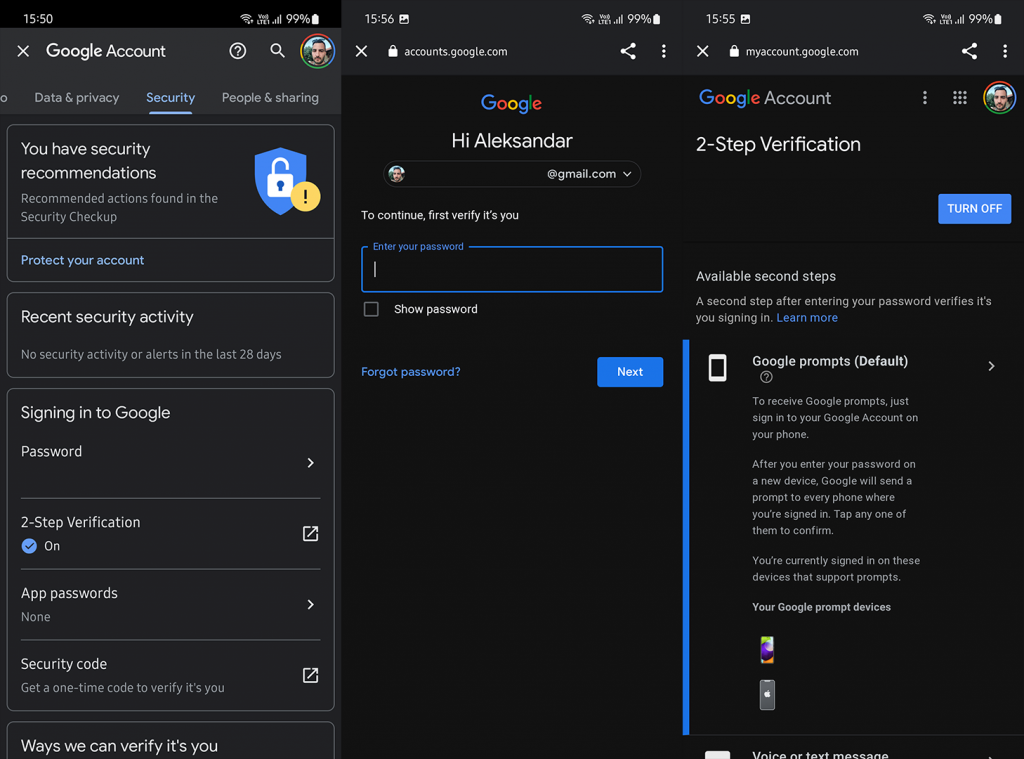Viewport: 1024px width, 759px height.
Task: Open the overflow menu on myaccount.google.com page
Action: [x=1005, y=51]
